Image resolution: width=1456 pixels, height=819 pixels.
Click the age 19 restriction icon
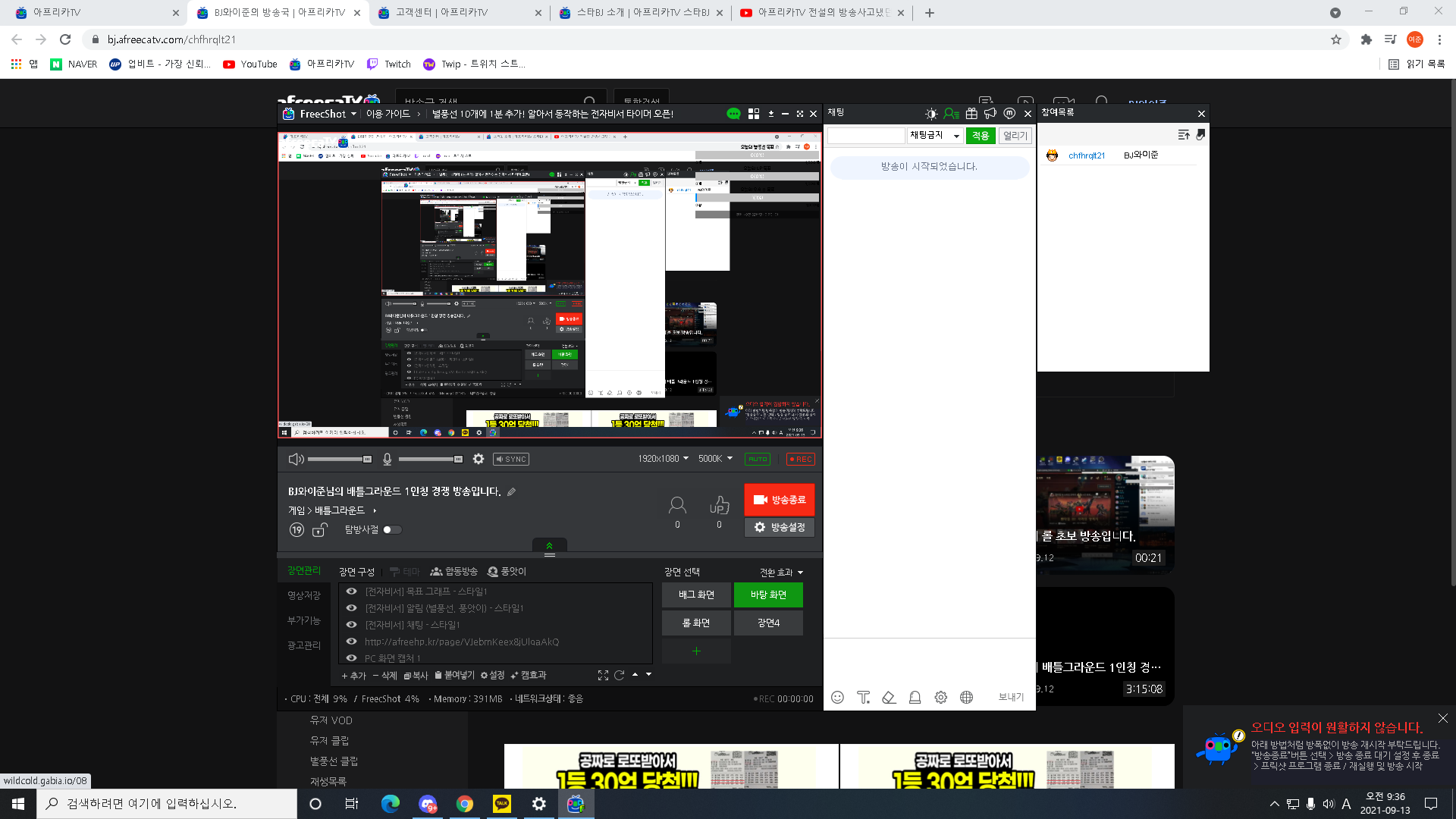[x=297, y=530]
